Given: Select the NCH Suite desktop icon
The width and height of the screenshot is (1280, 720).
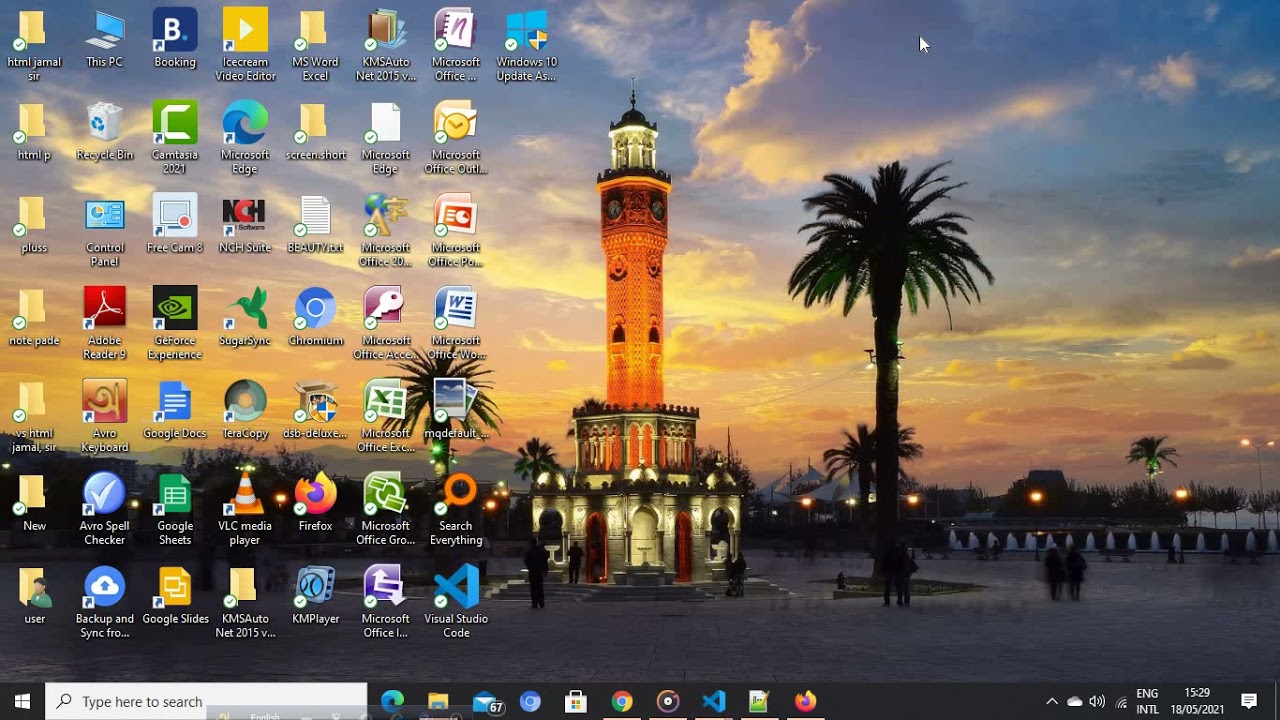Looking at the screenshot, I should click(245, 225).
